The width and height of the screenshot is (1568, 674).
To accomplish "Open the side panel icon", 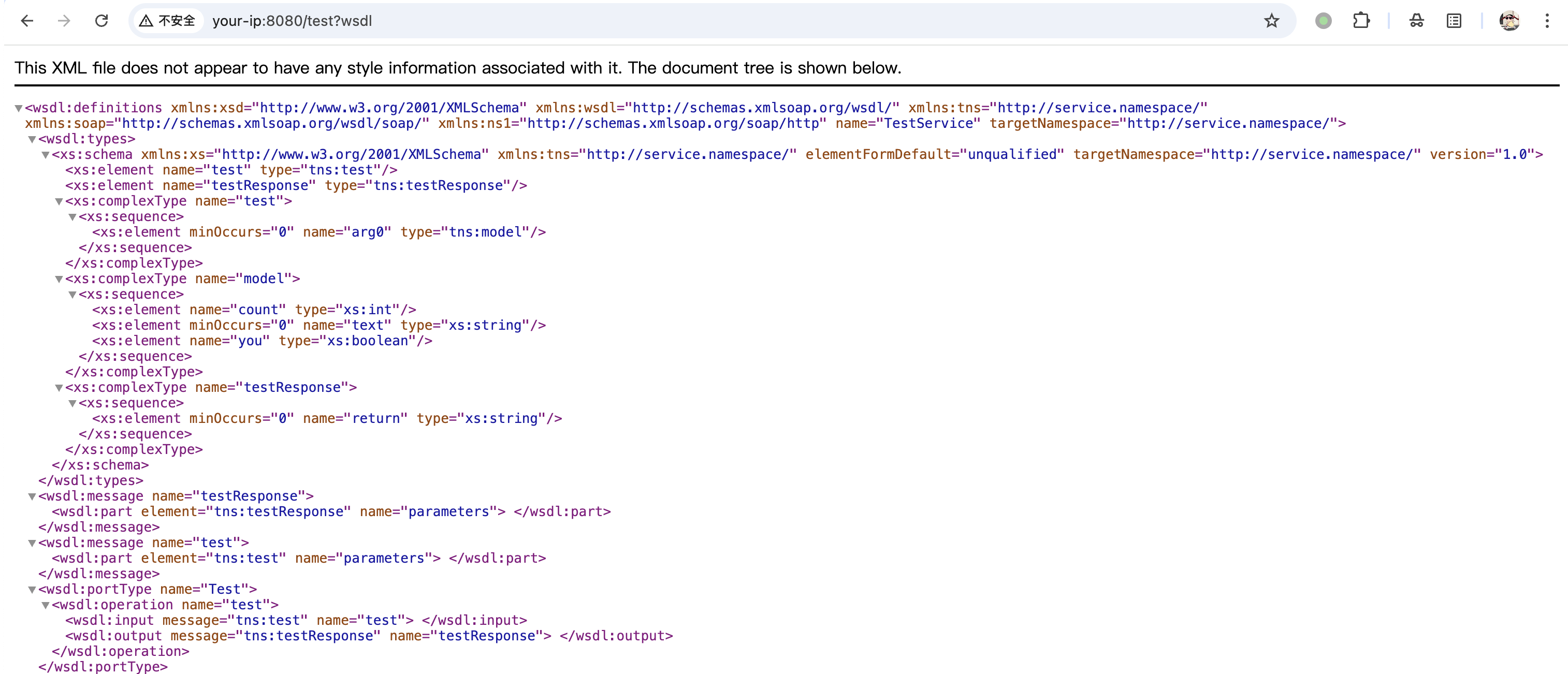I will click(x=1454, y=21).
